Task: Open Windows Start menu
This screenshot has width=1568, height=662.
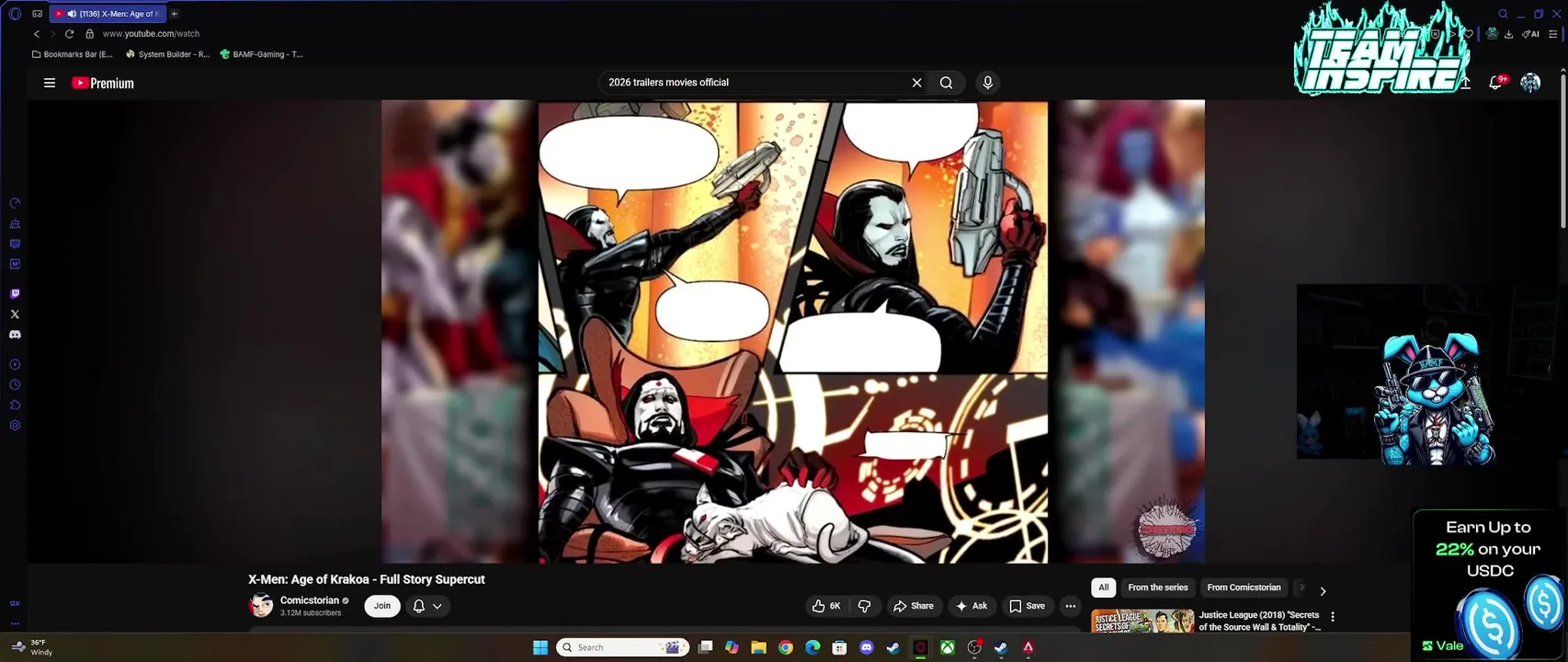Action: pos(540,647)
